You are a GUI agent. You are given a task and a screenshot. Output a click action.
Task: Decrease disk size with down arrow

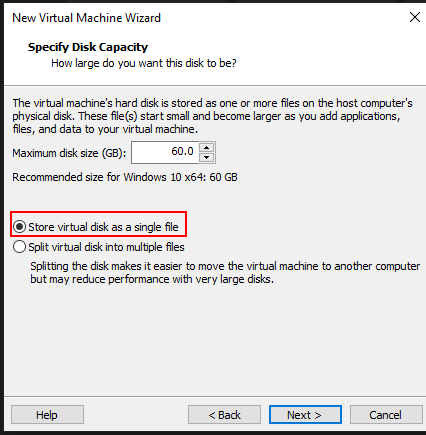pos(207,157)
